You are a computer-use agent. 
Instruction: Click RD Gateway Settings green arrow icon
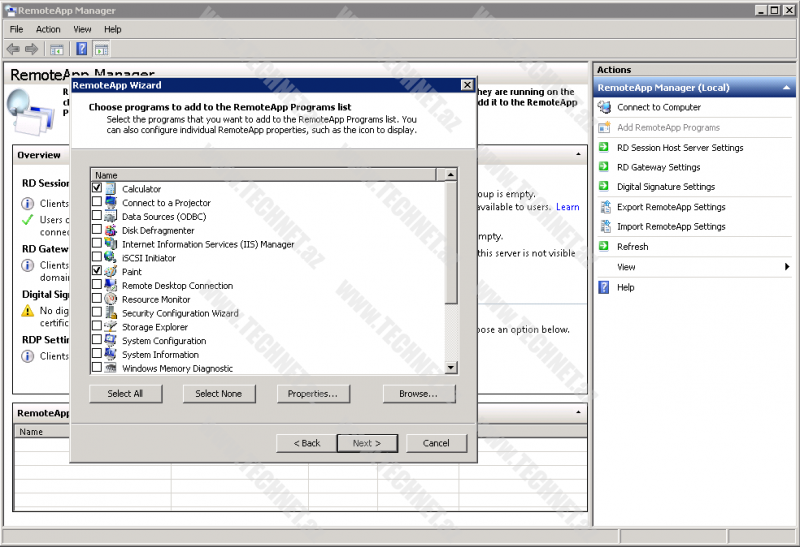click(x=604, y=167)
